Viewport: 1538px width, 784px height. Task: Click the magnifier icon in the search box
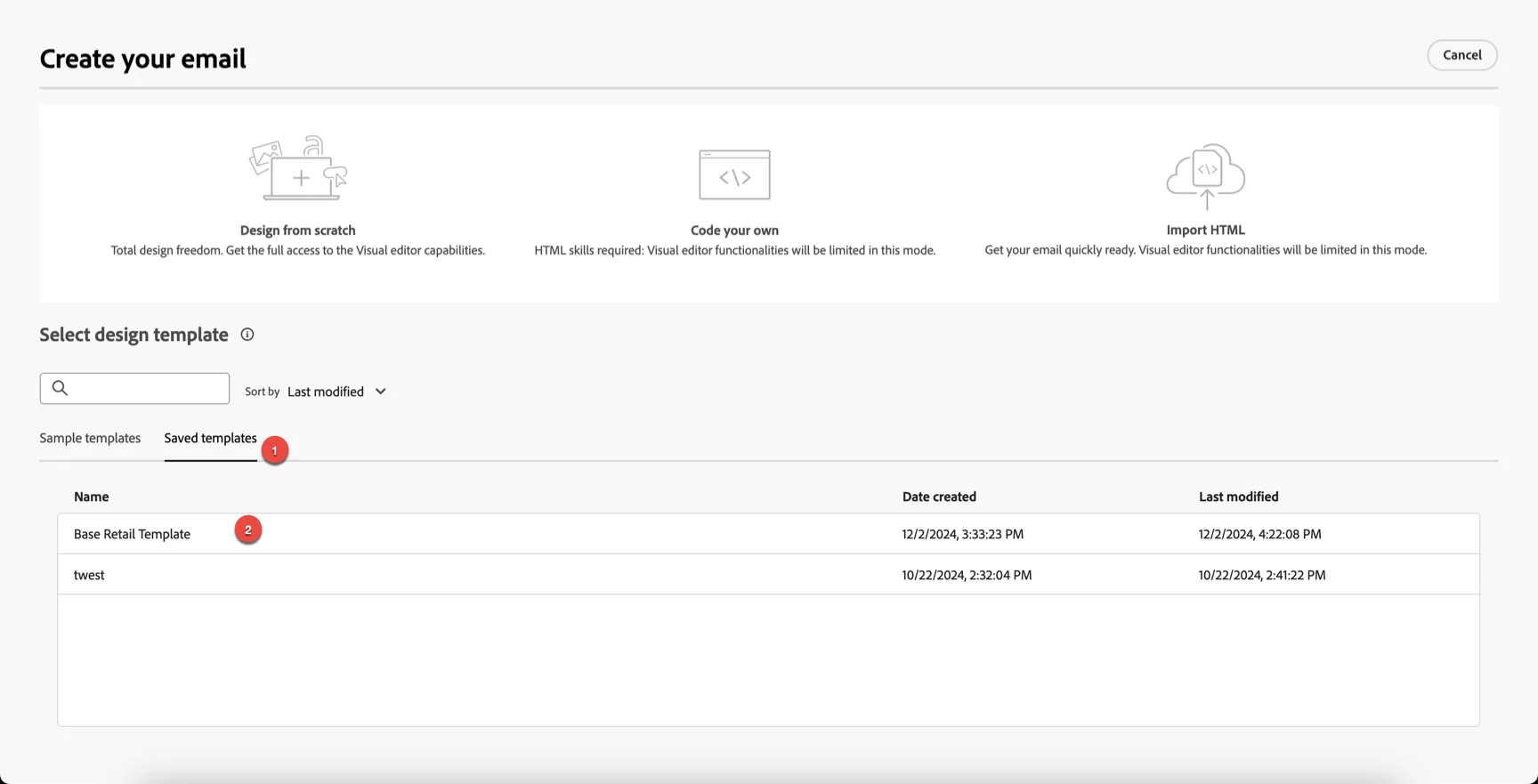pos(60,388)
